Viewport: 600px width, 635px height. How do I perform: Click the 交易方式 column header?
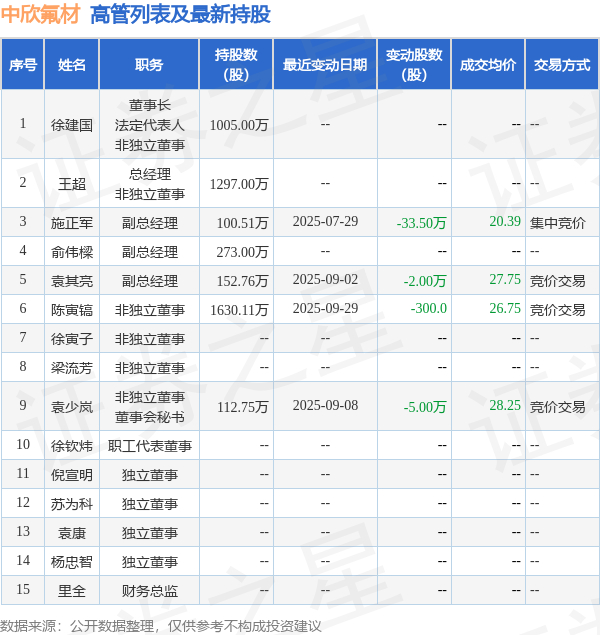click(x=562, y=64)
